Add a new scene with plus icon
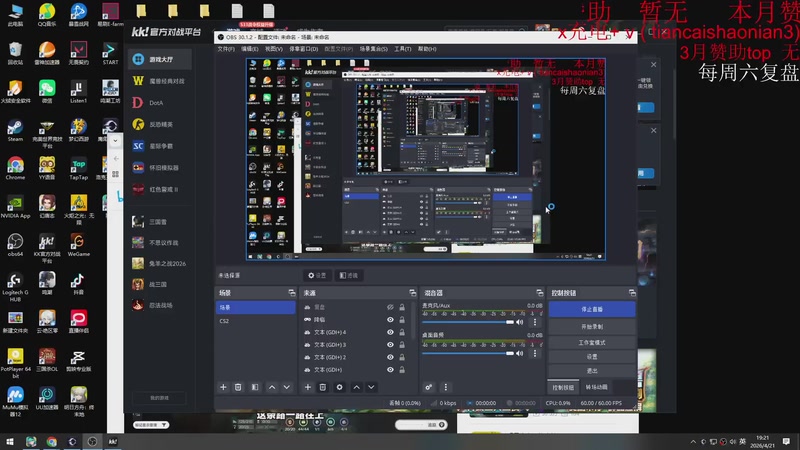The image size is (800, 450). click(223, 387)
